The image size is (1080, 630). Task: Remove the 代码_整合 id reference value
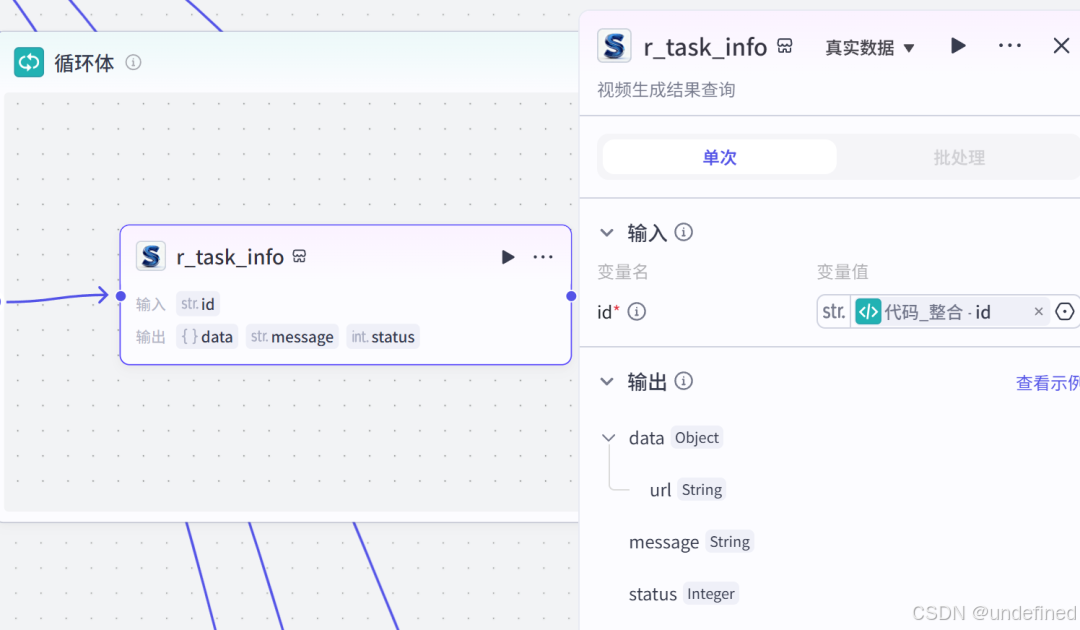(x=1039, y=312)
